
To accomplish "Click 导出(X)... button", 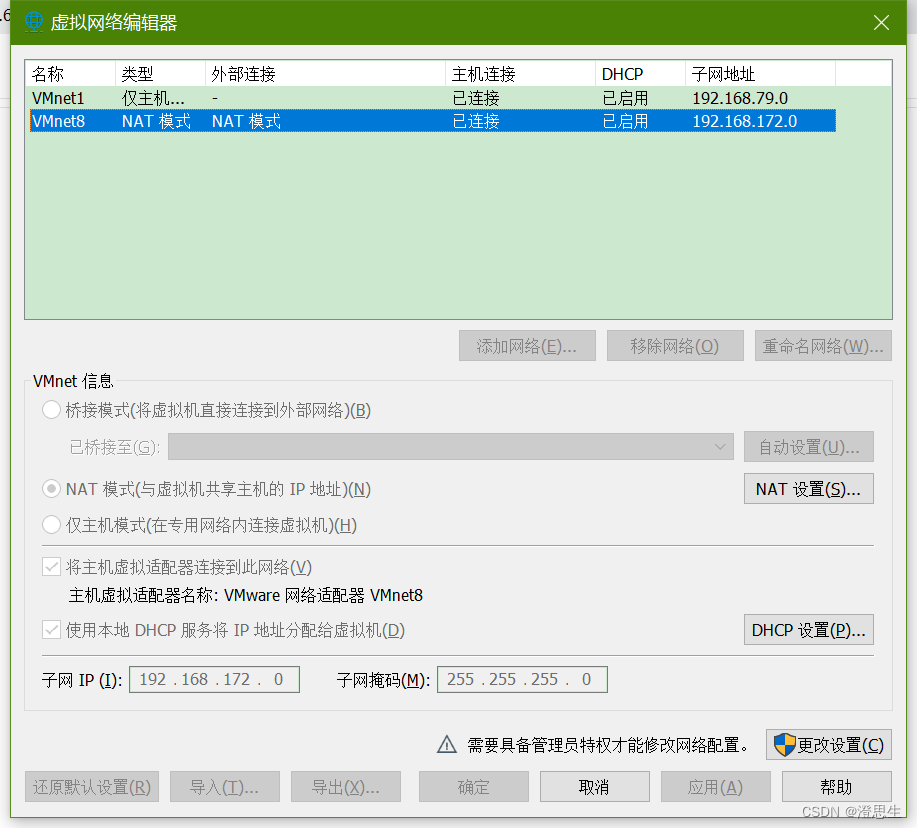I will click(346, 786).
